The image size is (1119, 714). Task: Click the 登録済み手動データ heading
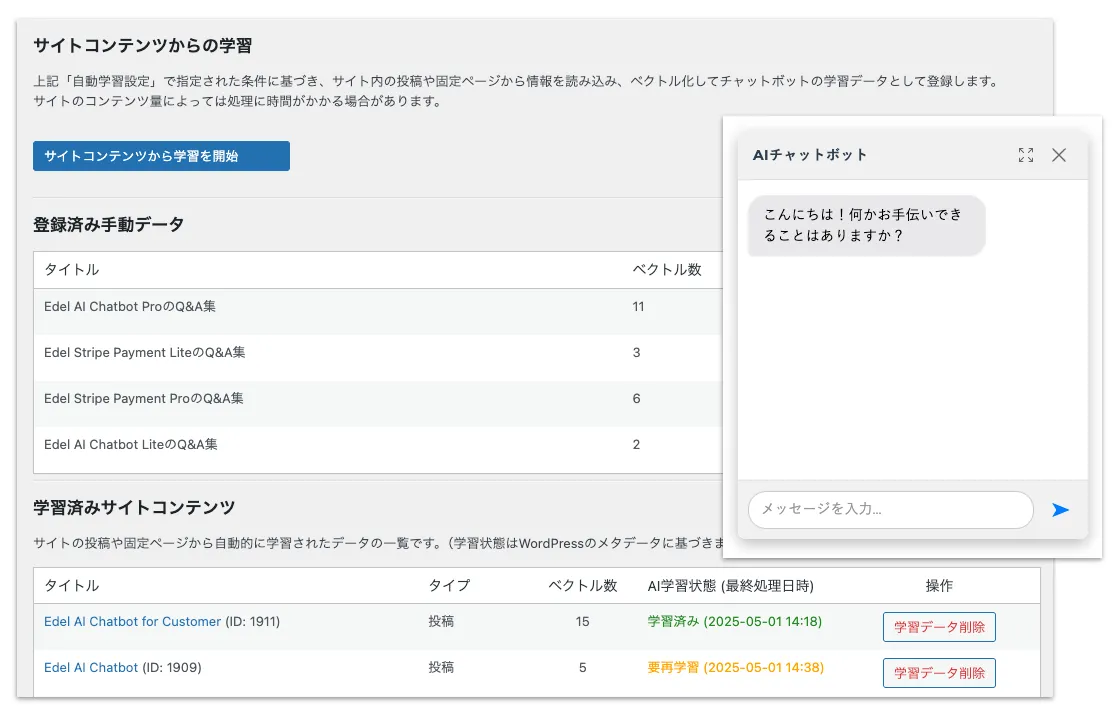pos(108,224)
